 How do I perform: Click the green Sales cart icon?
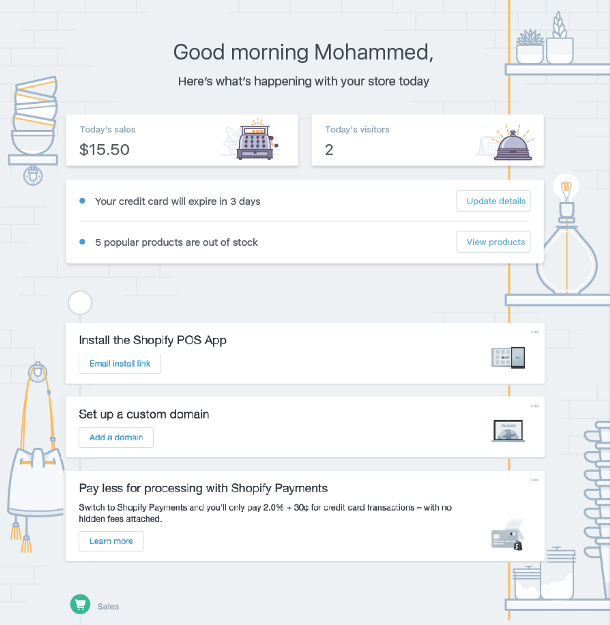80,605
